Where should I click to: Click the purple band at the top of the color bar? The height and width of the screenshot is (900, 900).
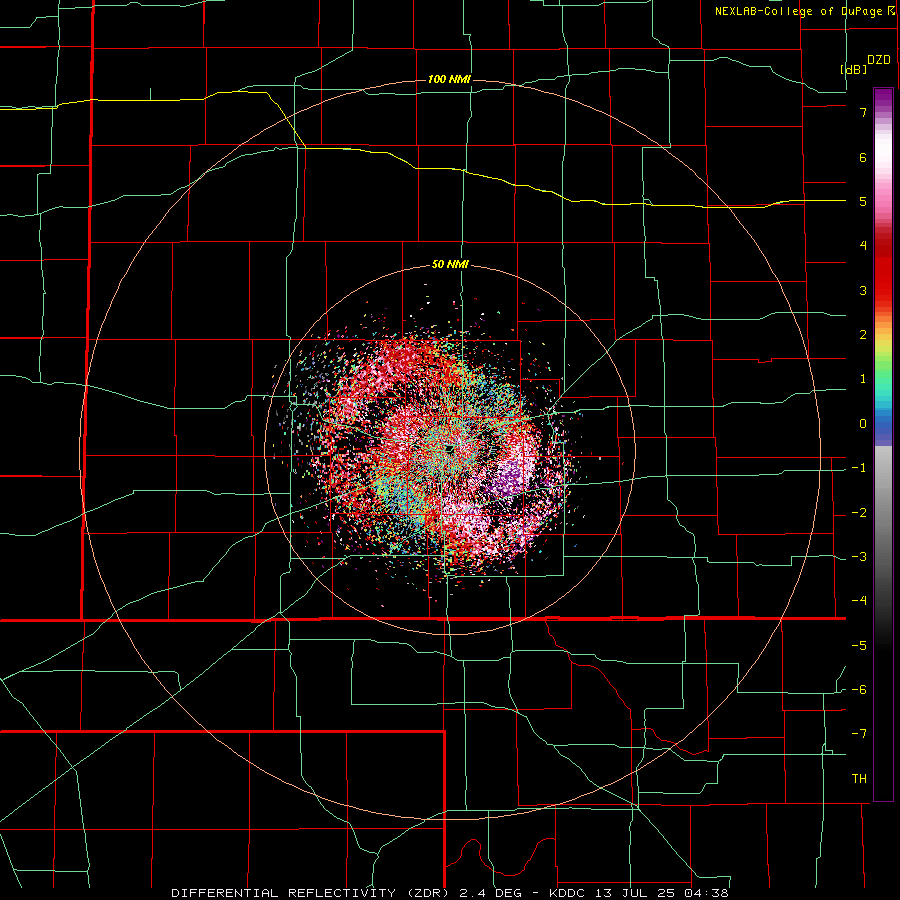[883, 98]
